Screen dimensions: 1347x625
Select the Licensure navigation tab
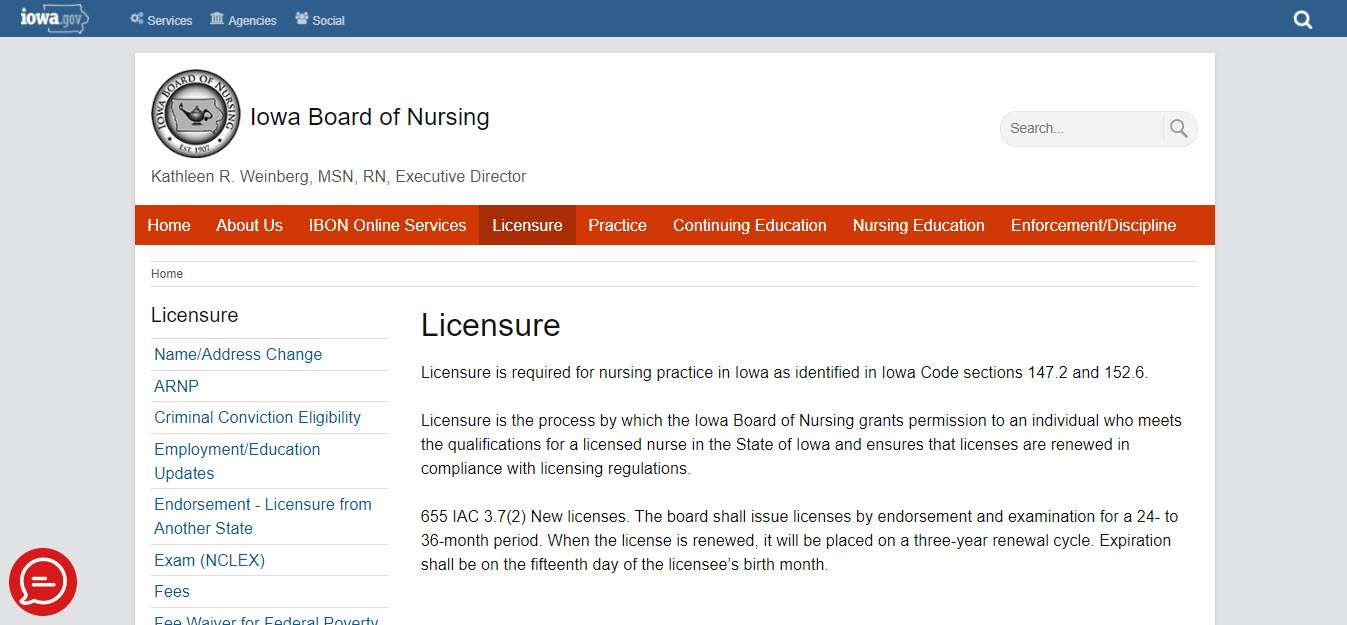527,225
